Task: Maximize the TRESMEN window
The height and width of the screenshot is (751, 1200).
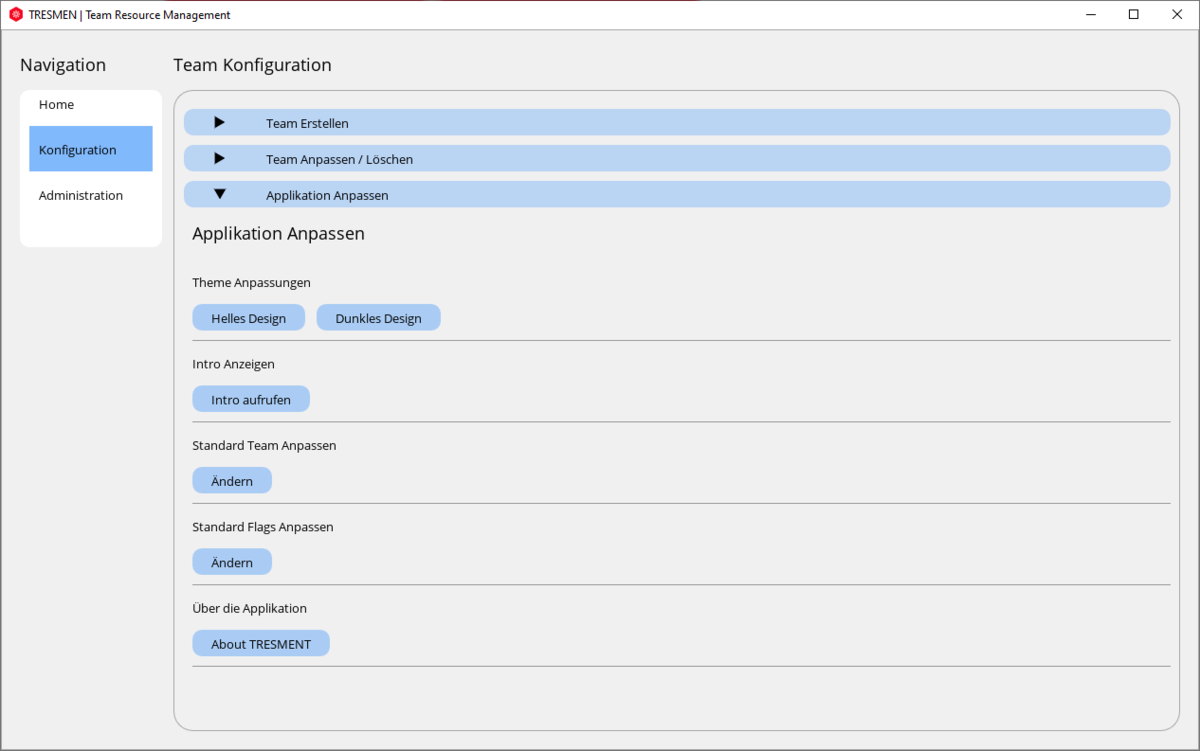Action: [x=1133, y=15]
